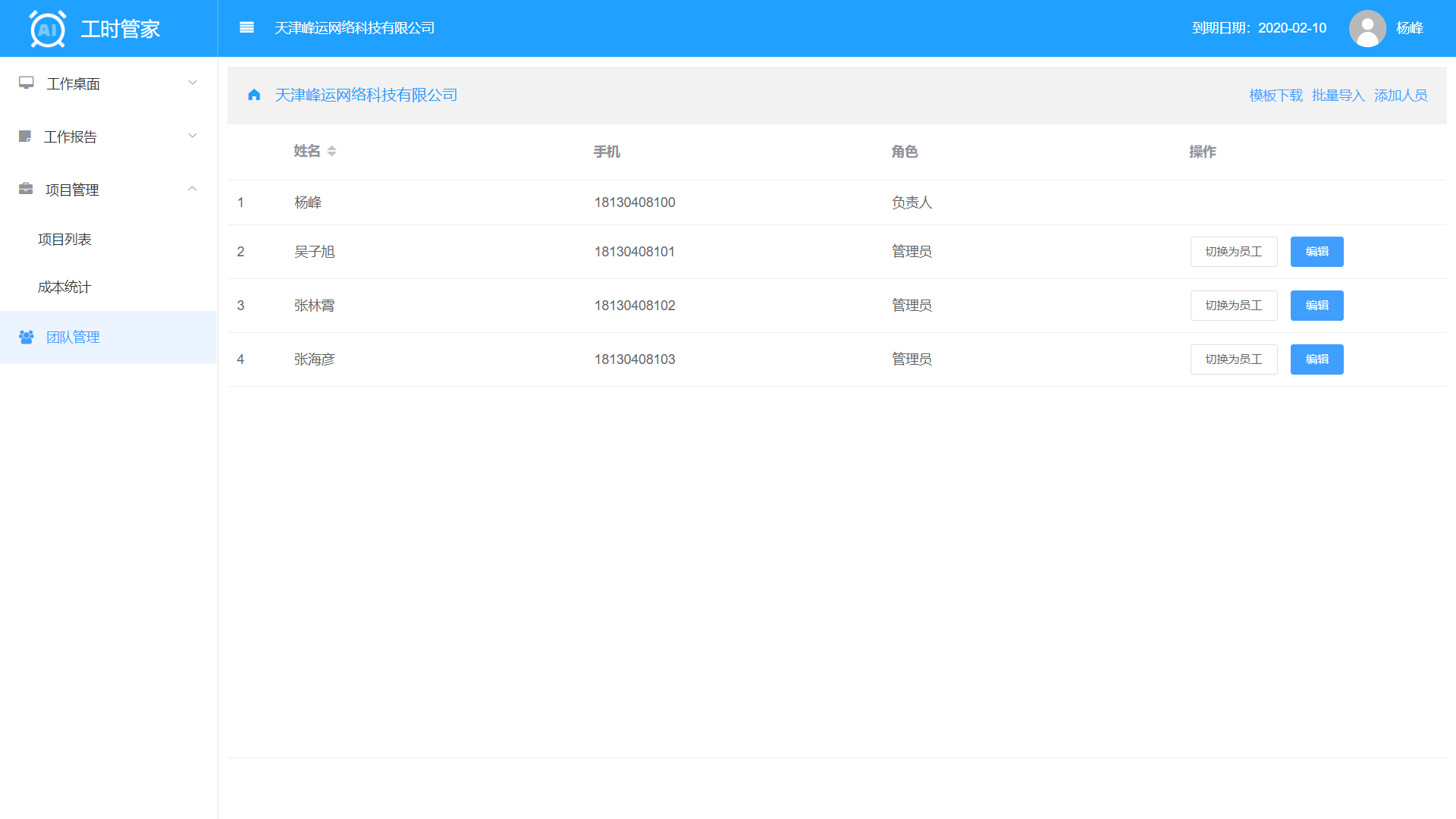Click the team icon beside 团队管理
This screenshot has height=819, width=1456.
pyautogui.click(x=27, y=337)
